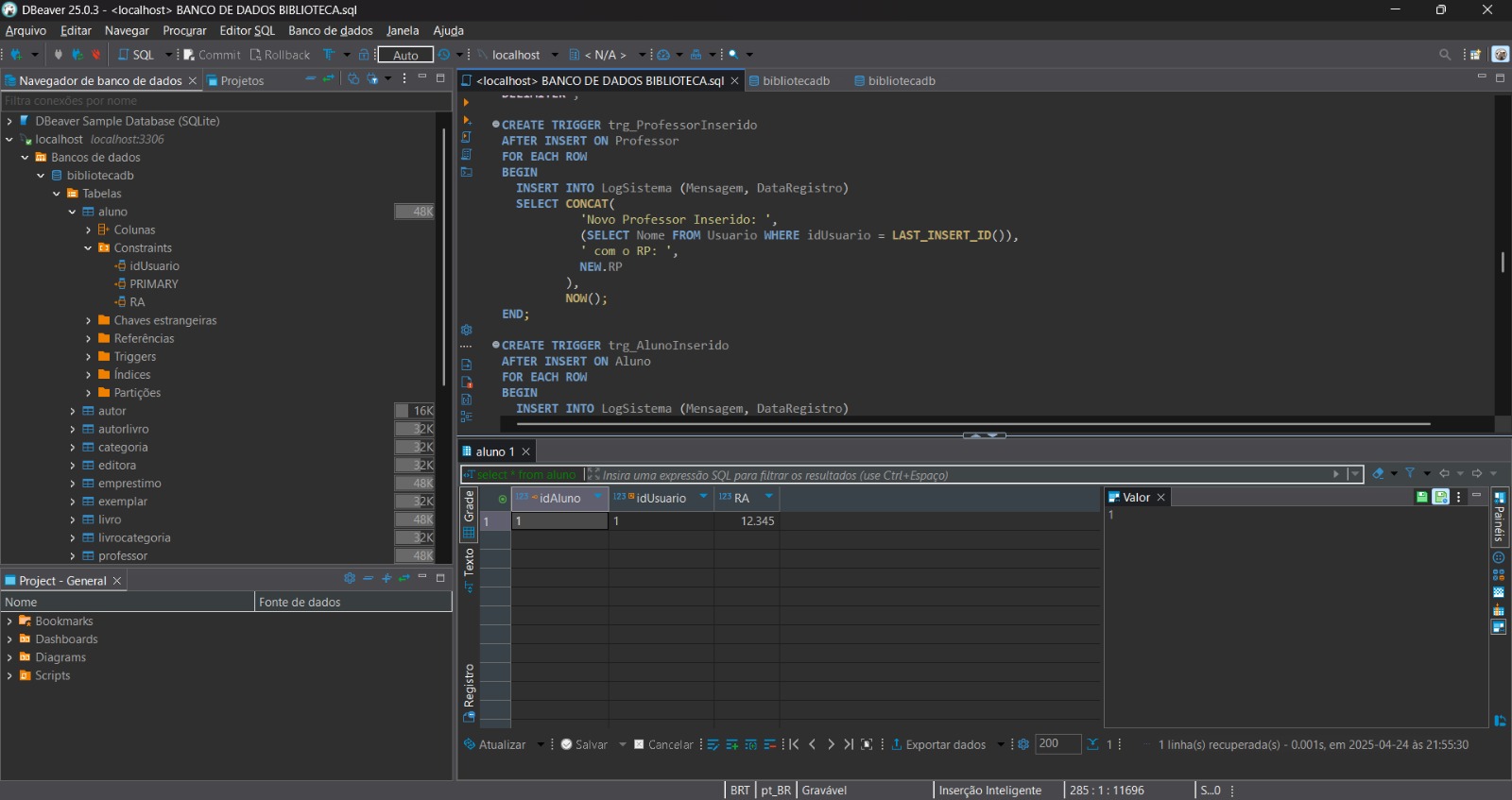The width and height of the screenshot is (1512, 800).
Task: Collapse the bibliotecadb database node
Action: pyautogui.click(x=41, y=176)
